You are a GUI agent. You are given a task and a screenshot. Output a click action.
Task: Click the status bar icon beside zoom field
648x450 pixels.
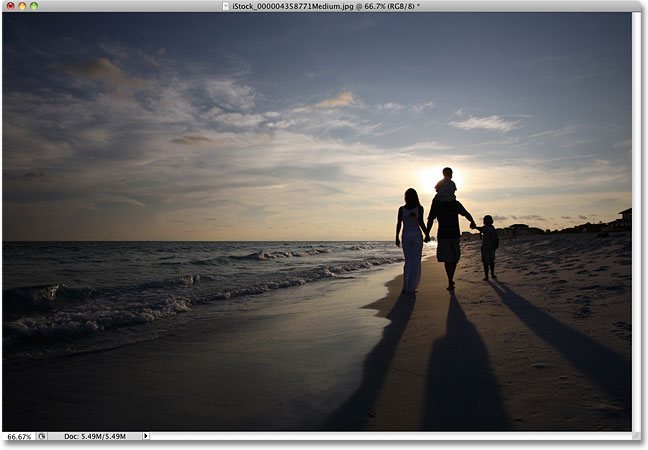point(42,436)
